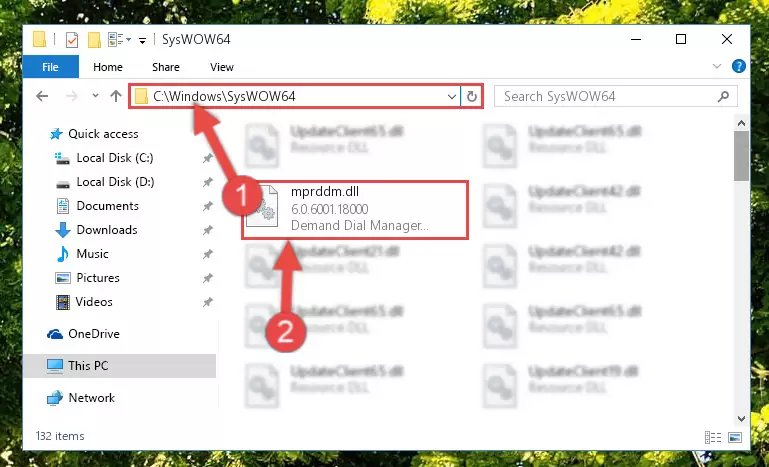Screen dimensions: 769x467
Task: Switch to the details view layout
Action: click(713, 437)
